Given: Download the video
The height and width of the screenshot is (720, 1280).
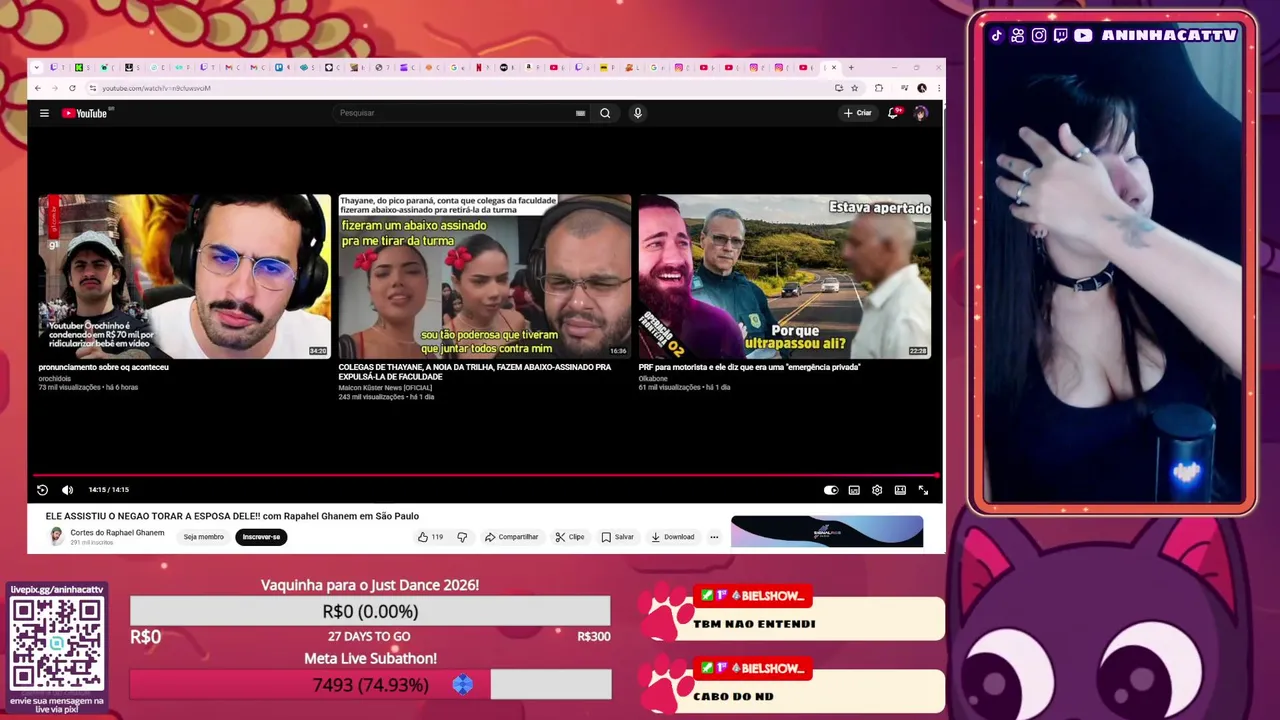Looking at the screenshot, I should coord(672,537).
